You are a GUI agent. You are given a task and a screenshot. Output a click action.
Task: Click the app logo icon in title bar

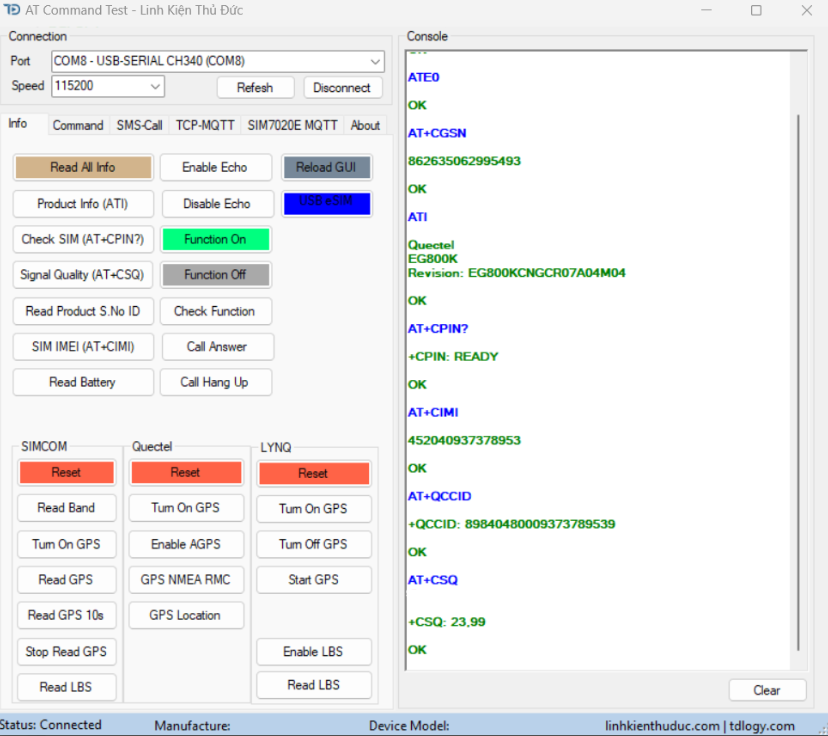coord(12,10)
